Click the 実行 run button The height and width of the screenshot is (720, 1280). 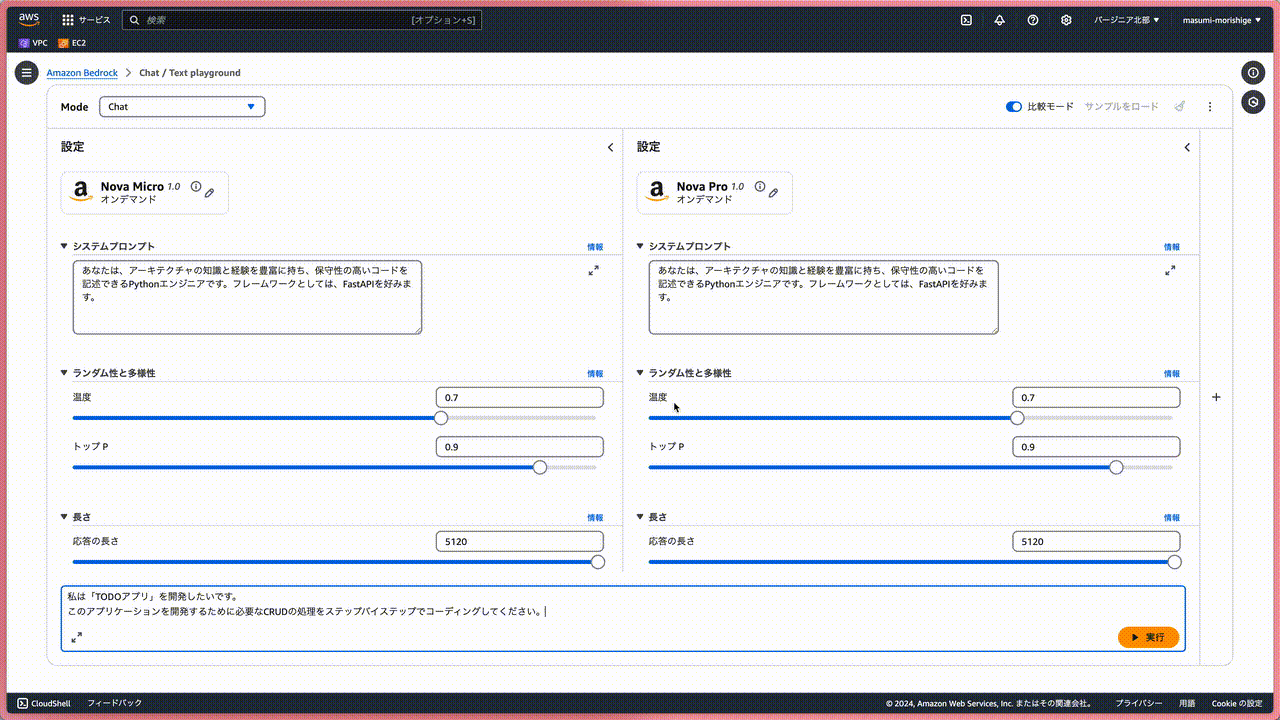click(x=1148, y=637)
